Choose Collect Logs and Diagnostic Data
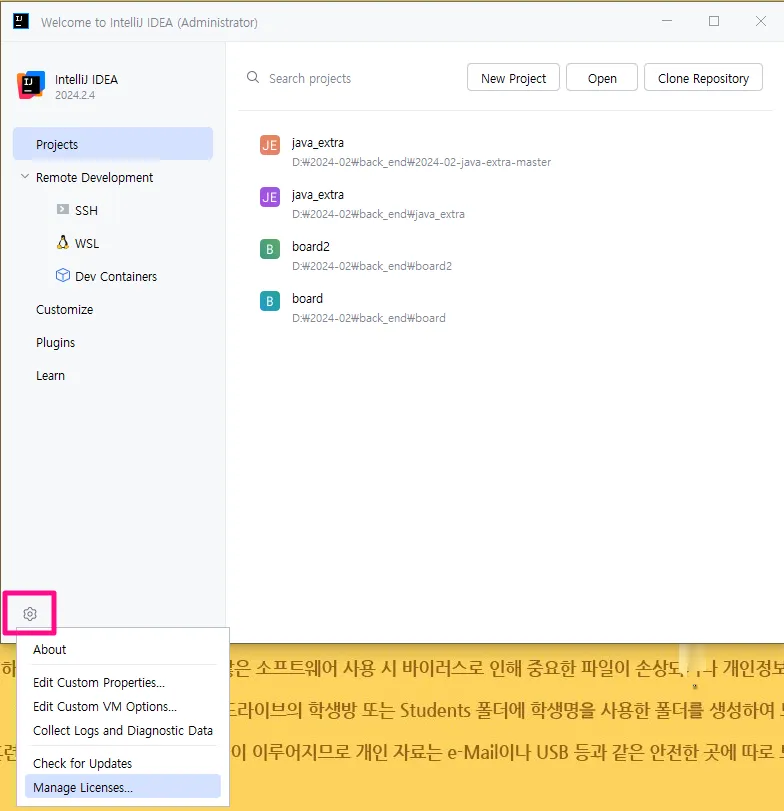This screenshot has width=784, height=811. pyautogui.click(x=123, y=730)
